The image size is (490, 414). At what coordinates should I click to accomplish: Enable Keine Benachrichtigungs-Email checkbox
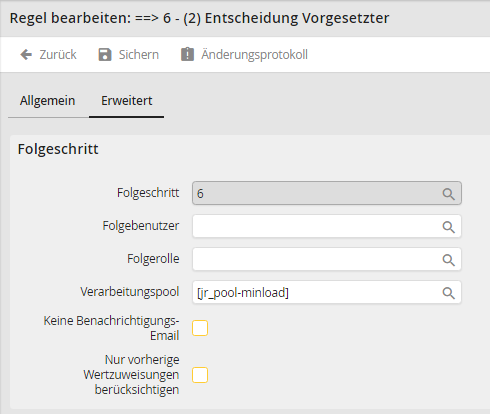(x=200, y=328)
